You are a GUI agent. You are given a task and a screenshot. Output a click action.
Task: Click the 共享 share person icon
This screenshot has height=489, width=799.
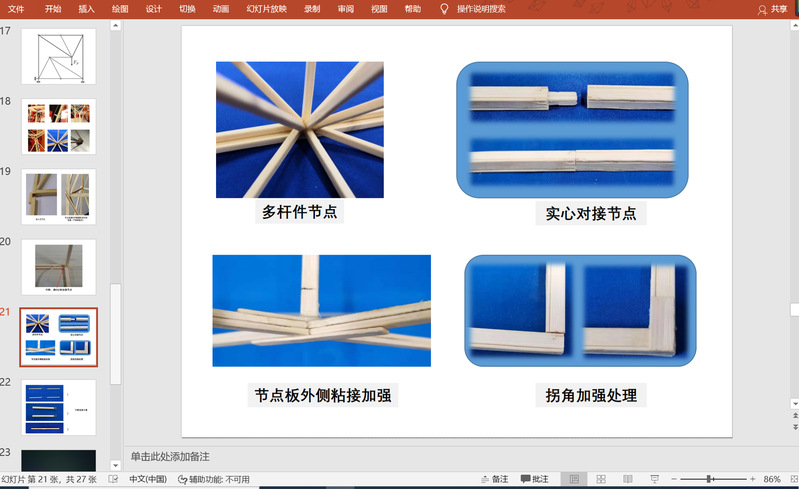763,9
